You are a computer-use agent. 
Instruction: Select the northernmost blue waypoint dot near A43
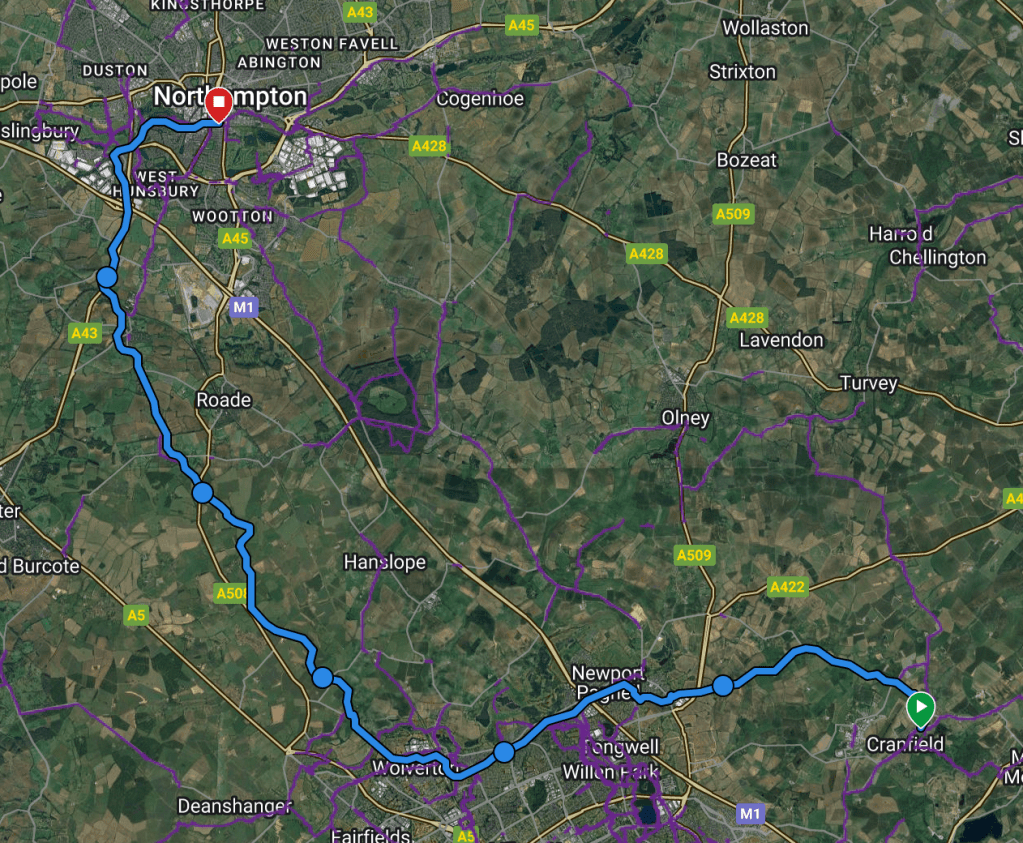(x=107, y=277)
